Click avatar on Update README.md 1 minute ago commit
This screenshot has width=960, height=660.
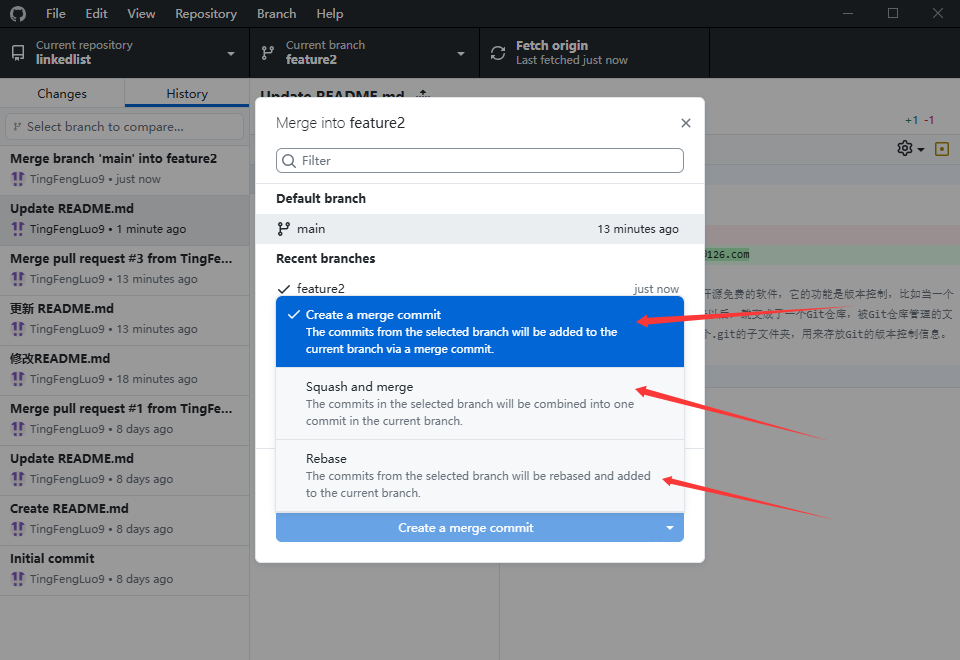coord(18,229)
